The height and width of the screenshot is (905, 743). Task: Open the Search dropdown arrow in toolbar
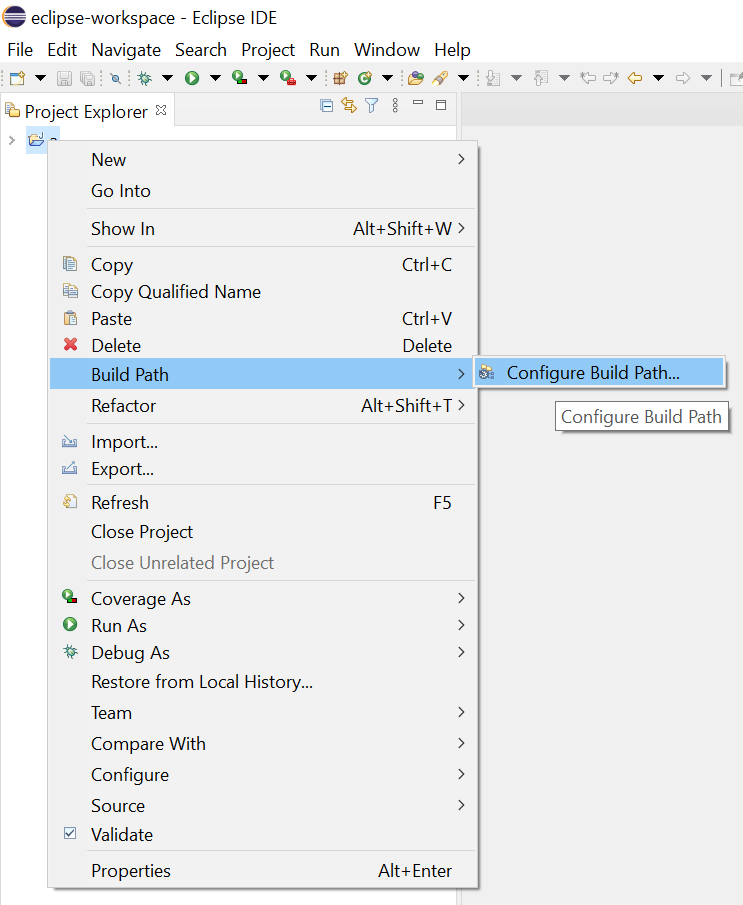pyautogui.click(x=464, y=78)
